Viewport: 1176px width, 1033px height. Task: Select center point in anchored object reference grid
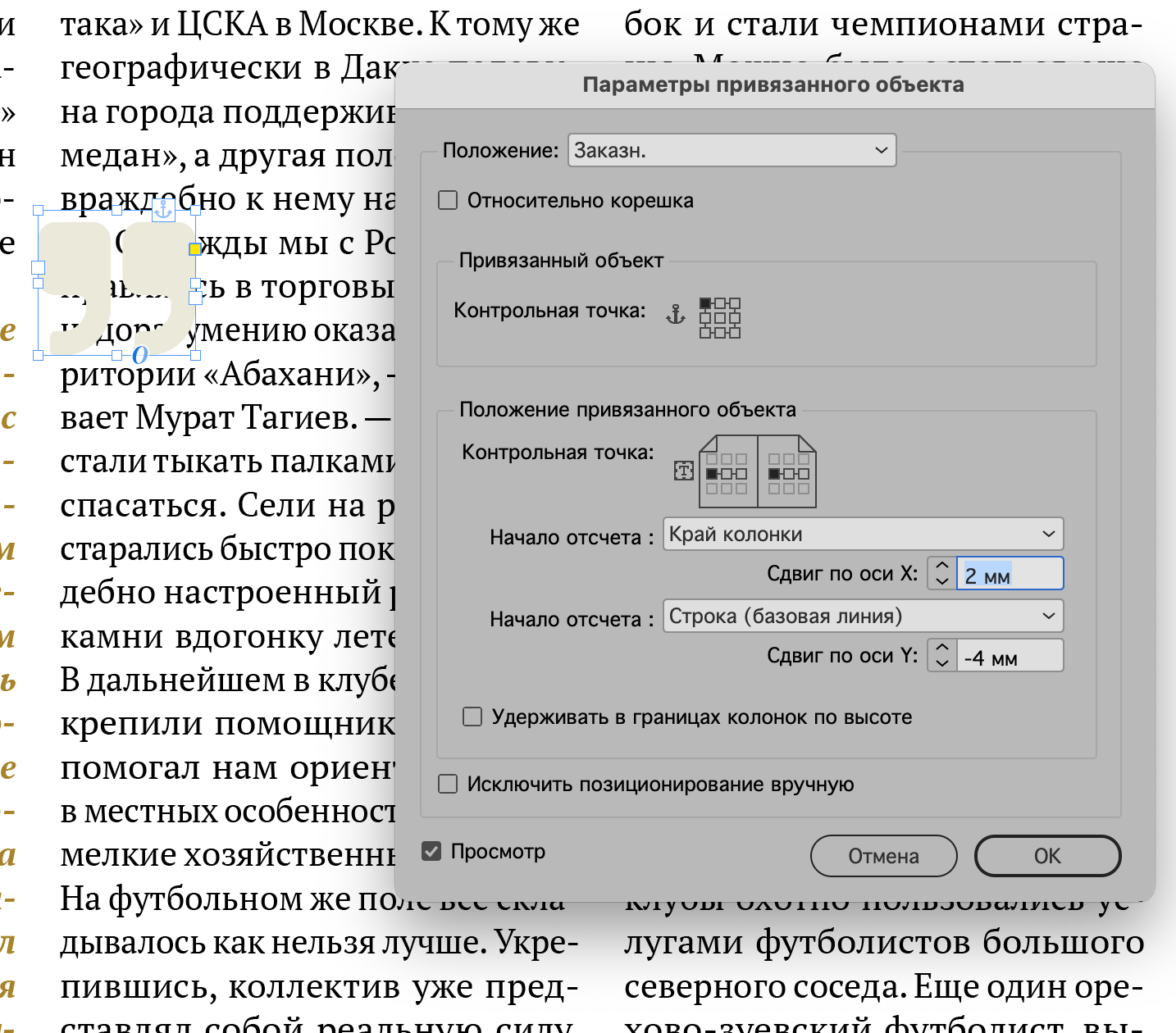(720, 318)
